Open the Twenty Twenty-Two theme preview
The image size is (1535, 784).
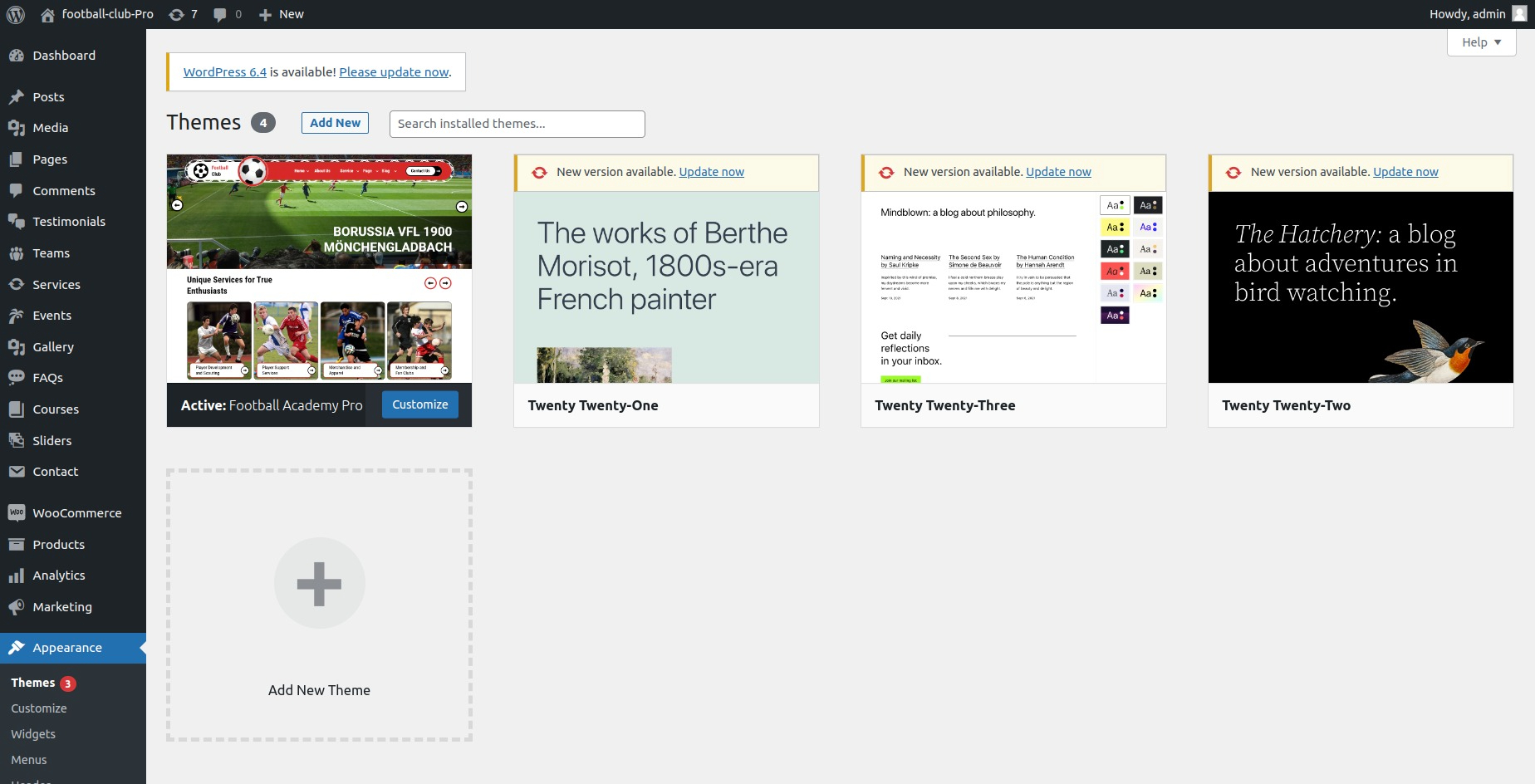tap(1361, 287)
